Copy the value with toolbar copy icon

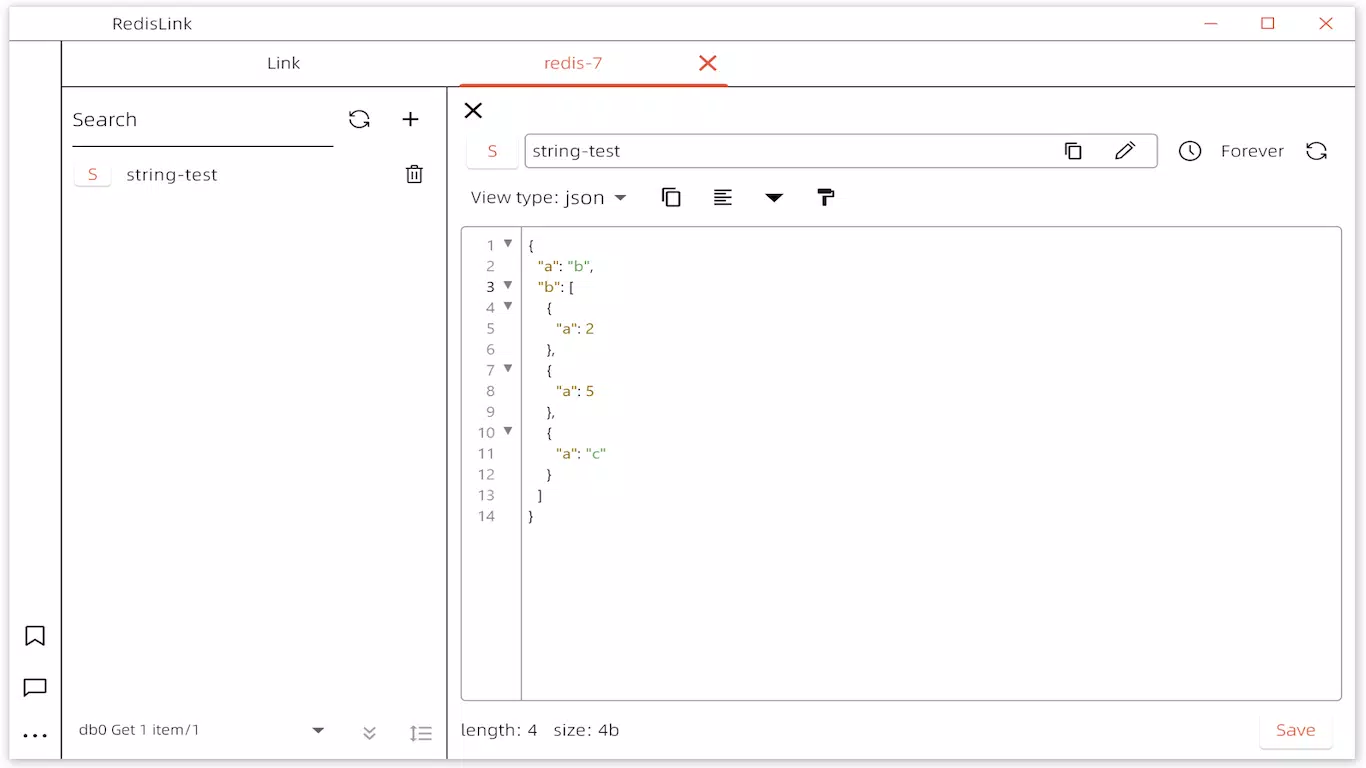pyautogui.click(x=671, y=198)
